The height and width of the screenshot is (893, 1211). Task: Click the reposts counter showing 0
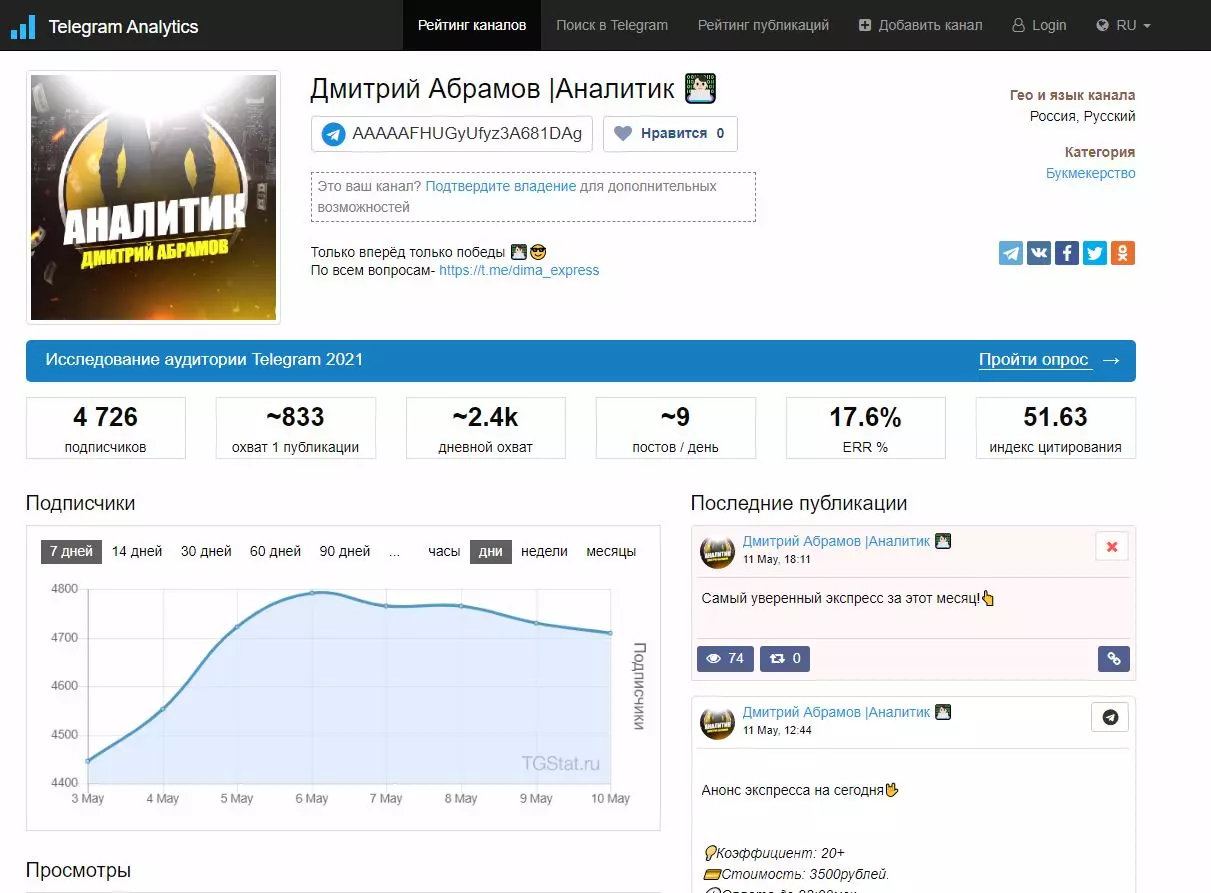(x=785, y=658)
